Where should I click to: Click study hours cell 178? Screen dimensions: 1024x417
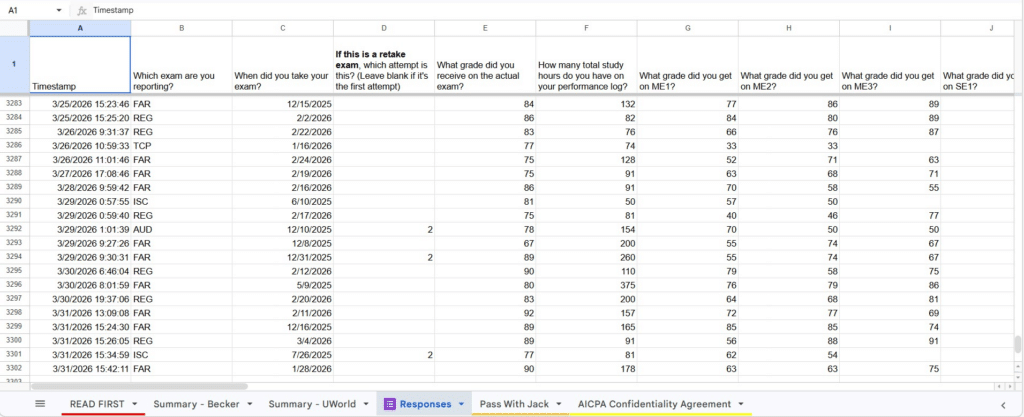coord(586,369)
